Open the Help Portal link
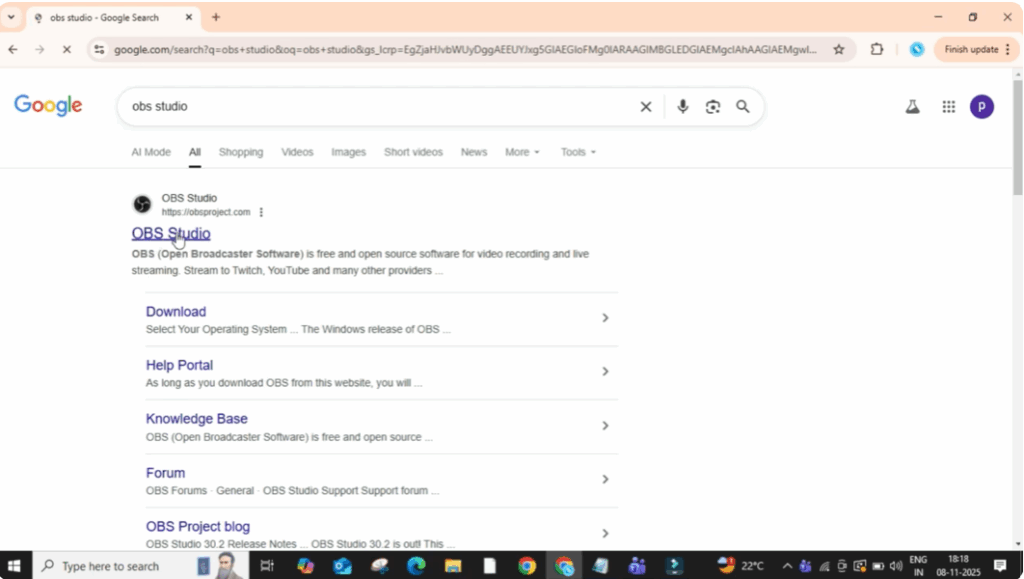Image resolution: width=1024 pixels, height=579 pixels. coord(179,364)
